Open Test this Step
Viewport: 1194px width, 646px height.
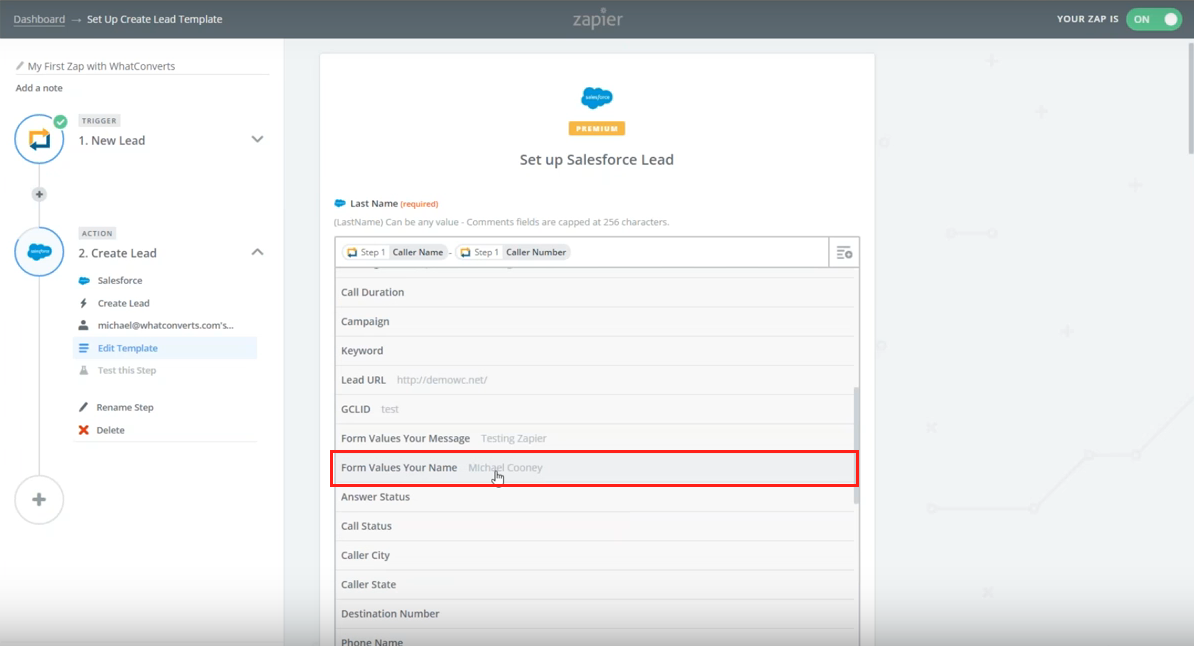point(126,370)
